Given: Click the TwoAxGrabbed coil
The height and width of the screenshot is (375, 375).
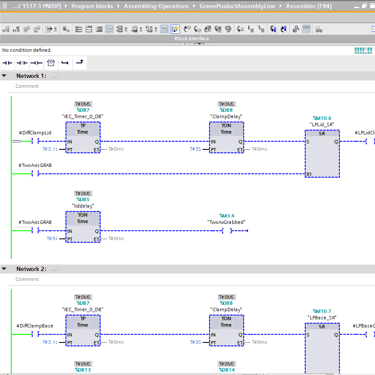Looking at the screenshot, I should pyautogui.click(x=227, y=231).
